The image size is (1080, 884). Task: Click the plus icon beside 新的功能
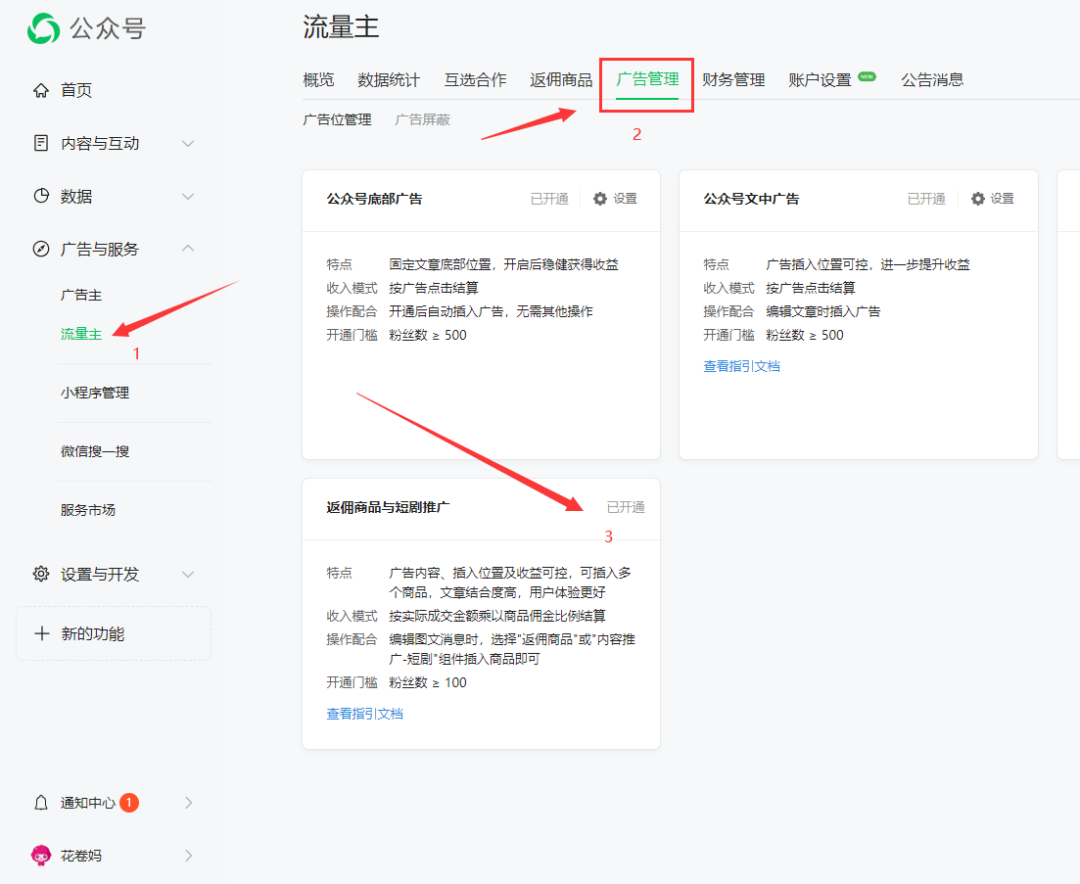(42, 633)
